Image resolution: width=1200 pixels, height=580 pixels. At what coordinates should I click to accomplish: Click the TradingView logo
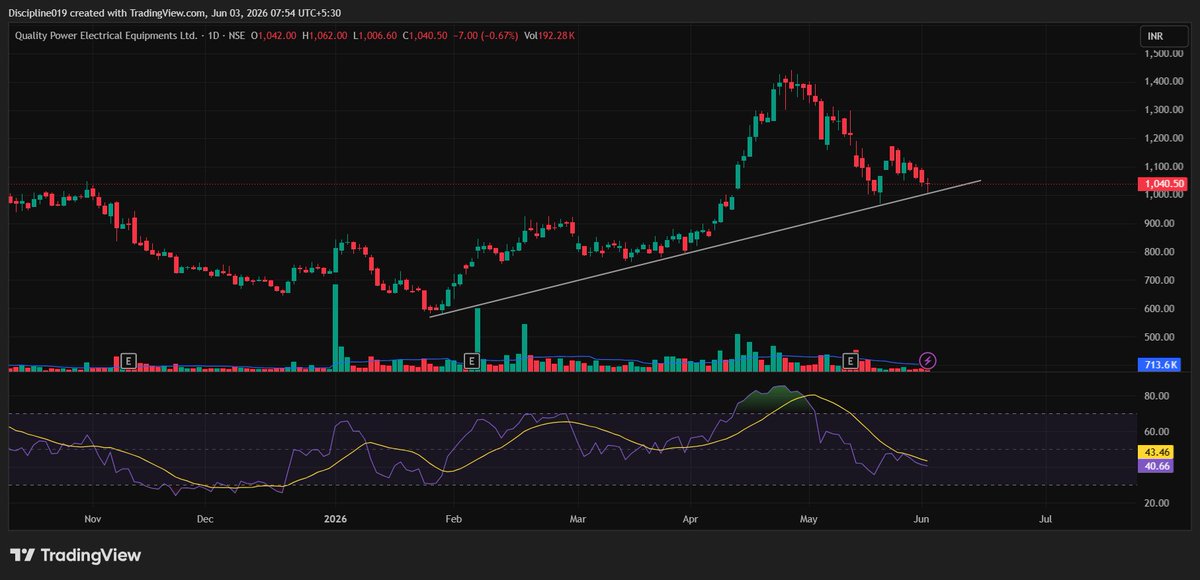(76, 555)
